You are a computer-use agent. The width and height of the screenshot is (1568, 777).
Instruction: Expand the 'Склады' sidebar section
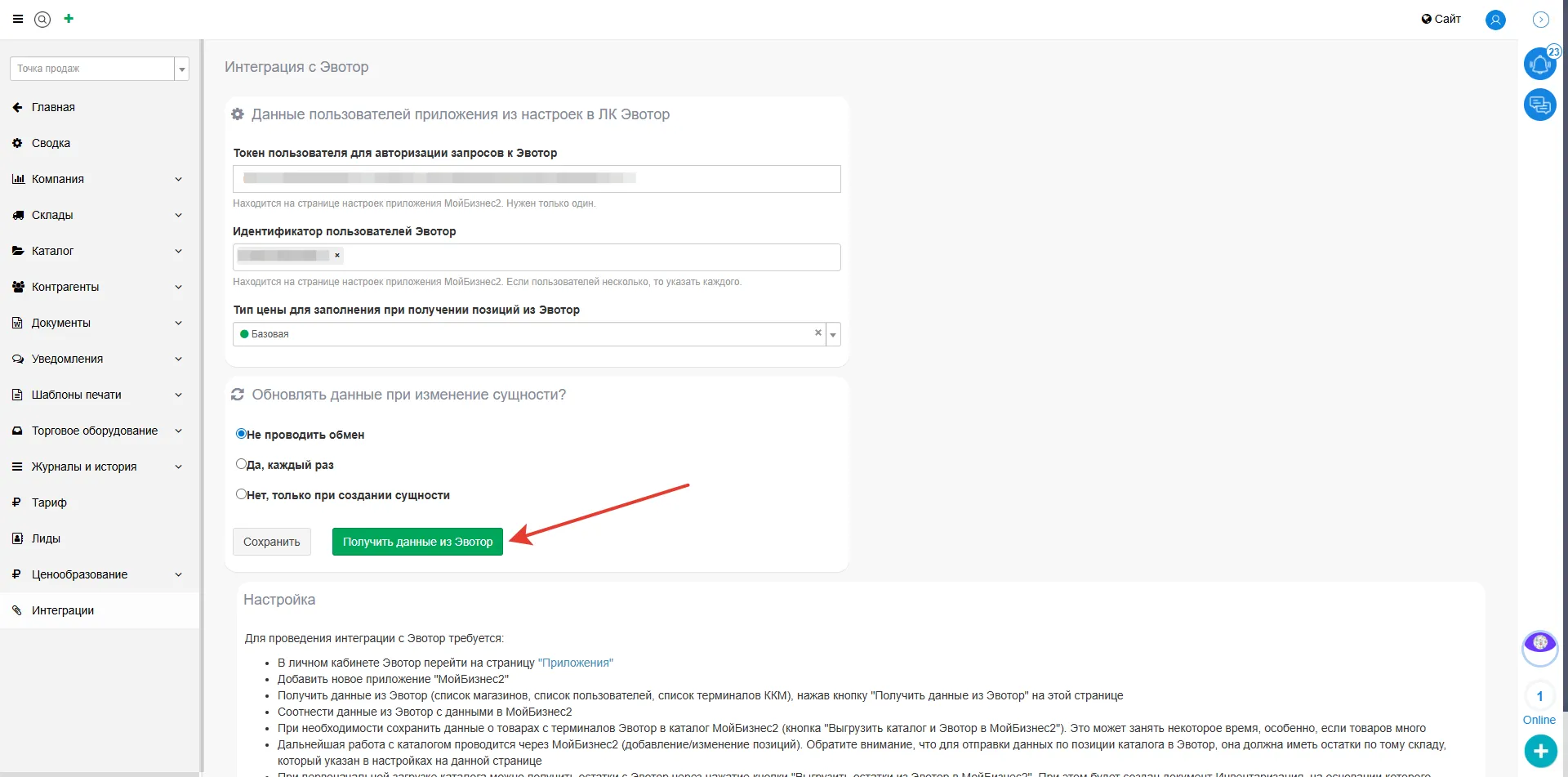coord(98,215)
